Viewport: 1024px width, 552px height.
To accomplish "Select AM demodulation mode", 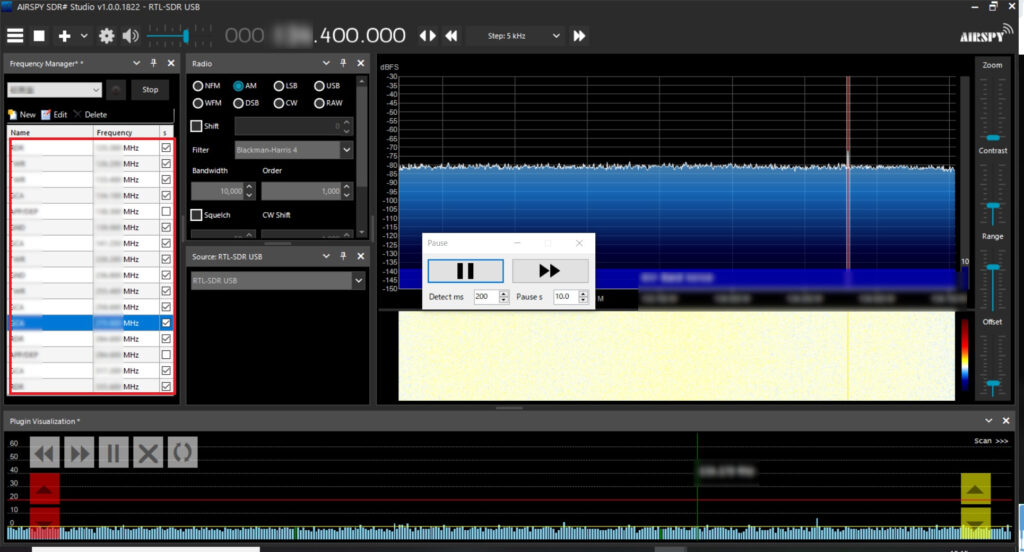I will click(245, 86).
